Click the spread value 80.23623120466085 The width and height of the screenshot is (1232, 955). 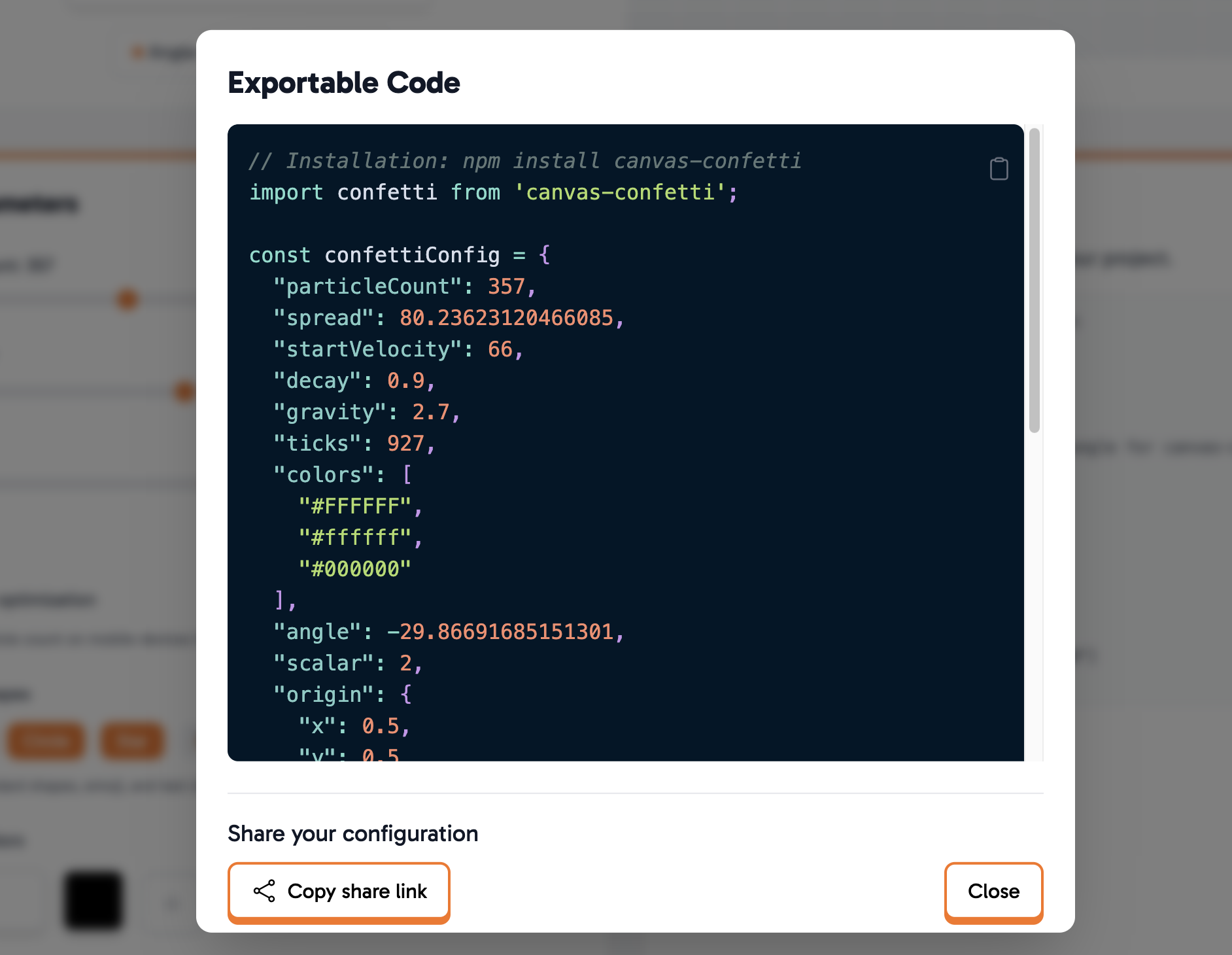pyautogui.click(x=507, y=318)
